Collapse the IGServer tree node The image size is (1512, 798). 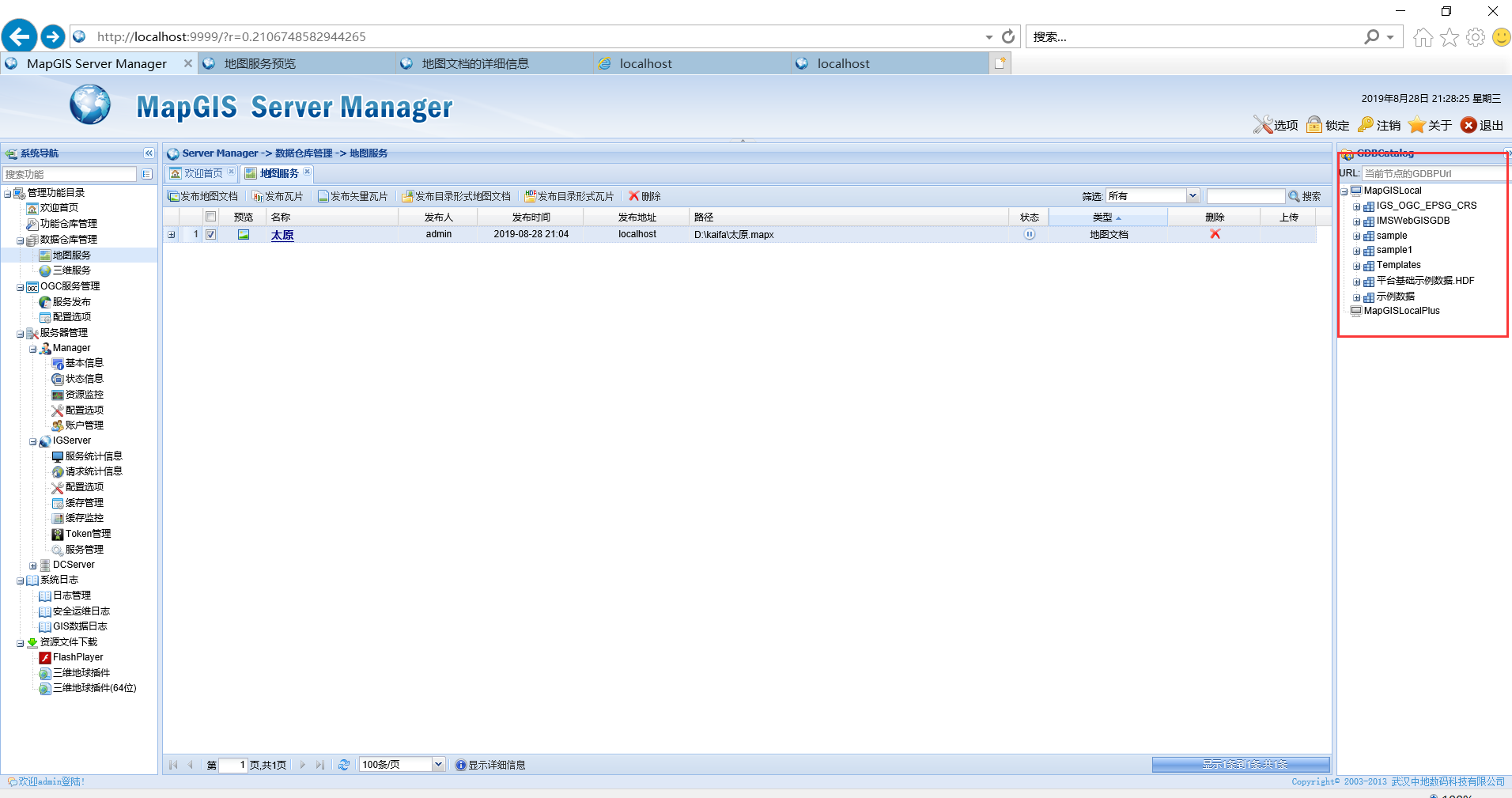pyautogui.click(x=32, y=441)
